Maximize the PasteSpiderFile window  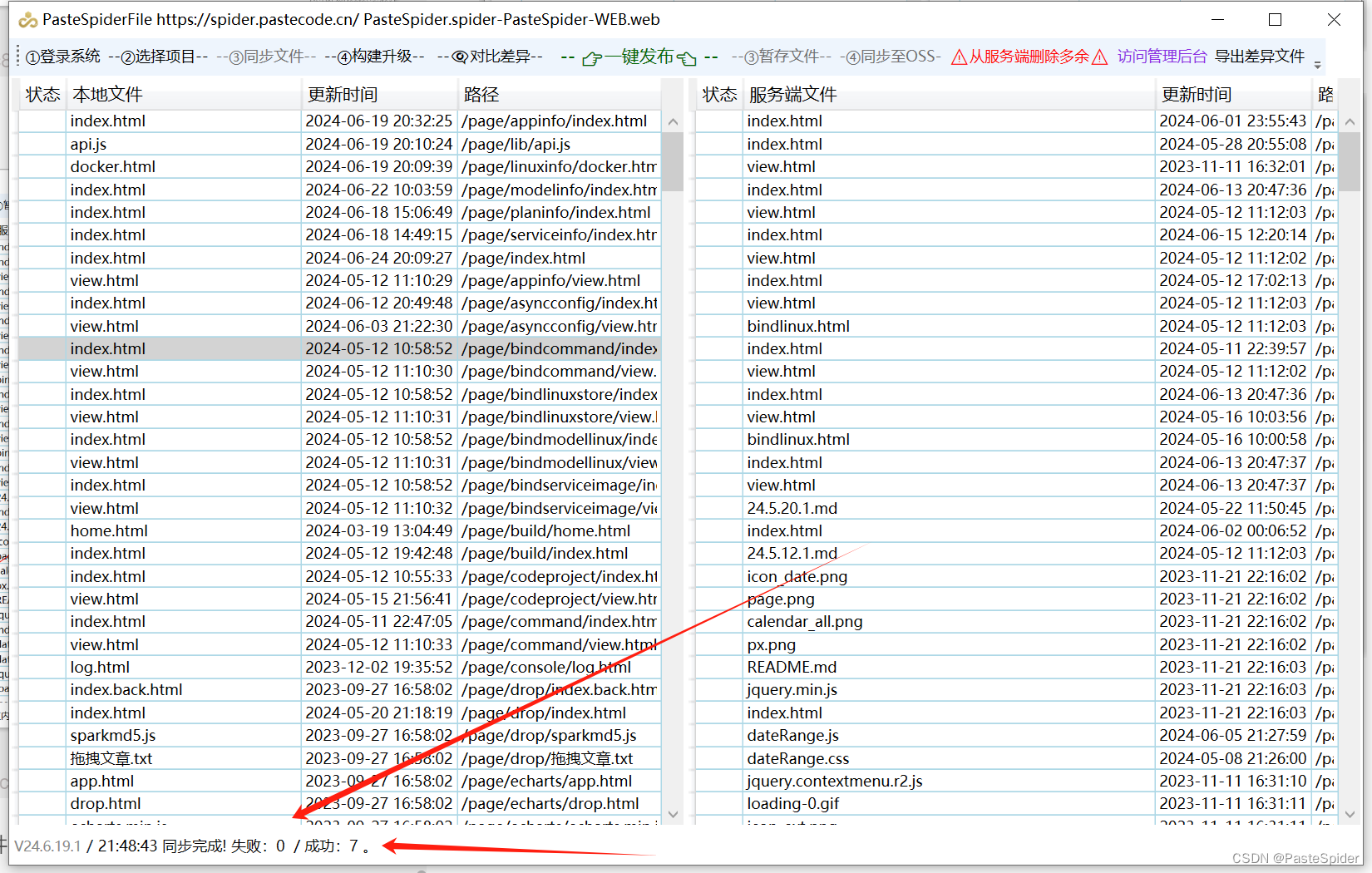(x=1276, y=20)
